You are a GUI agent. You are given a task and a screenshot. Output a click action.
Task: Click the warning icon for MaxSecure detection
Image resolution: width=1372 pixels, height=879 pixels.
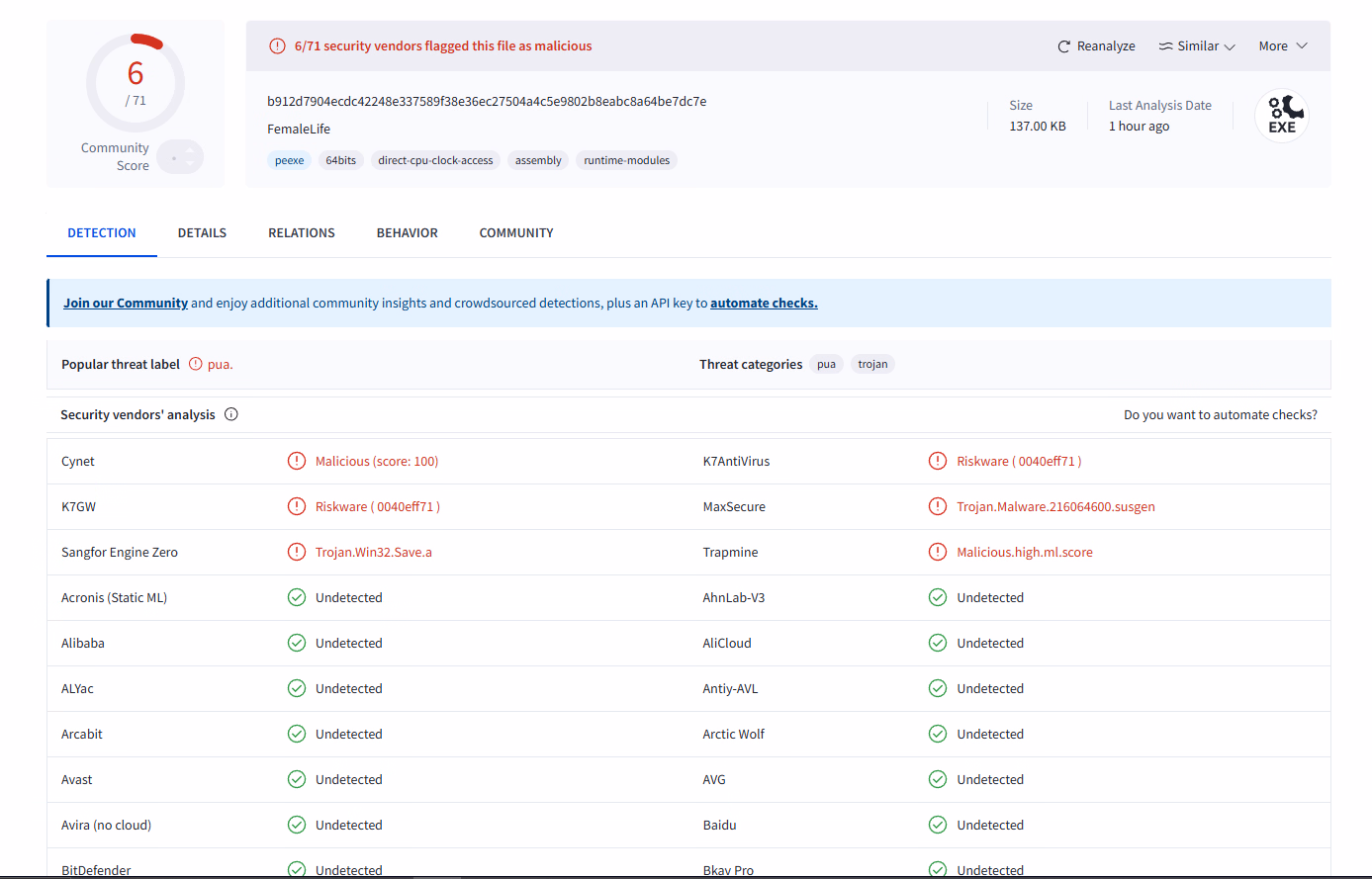pyautogui.click(x=937, y=506)
